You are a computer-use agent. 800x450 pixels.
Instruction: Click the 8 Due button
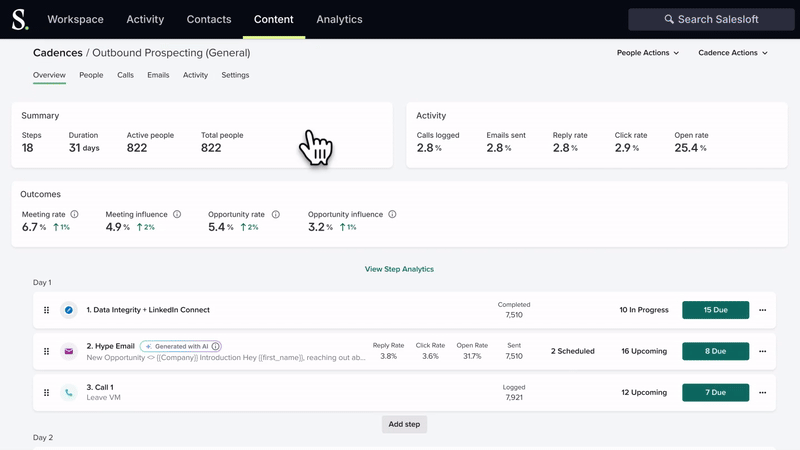715,351
